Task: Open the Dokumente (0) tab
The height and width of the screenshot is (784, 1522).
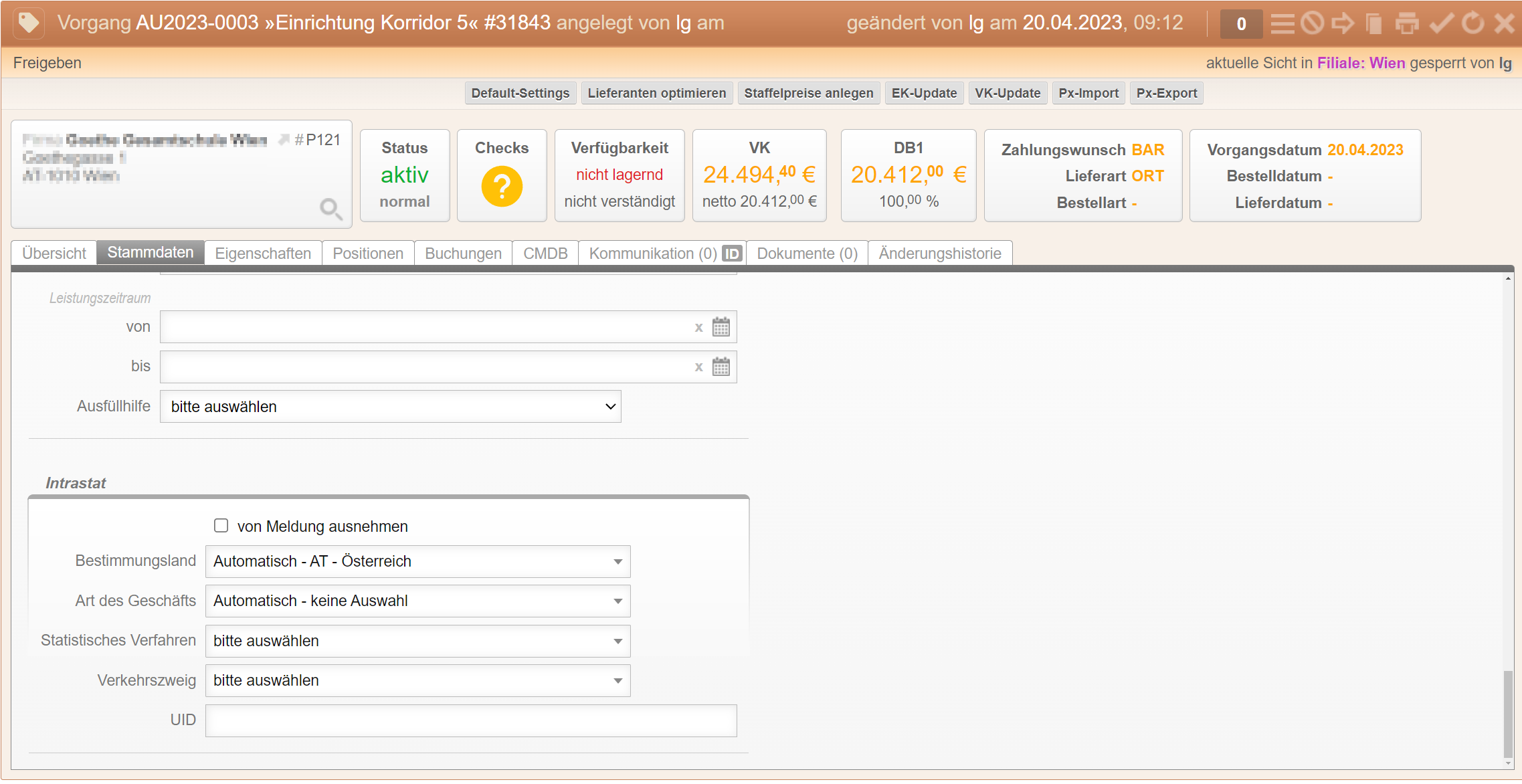Action: 807,254
